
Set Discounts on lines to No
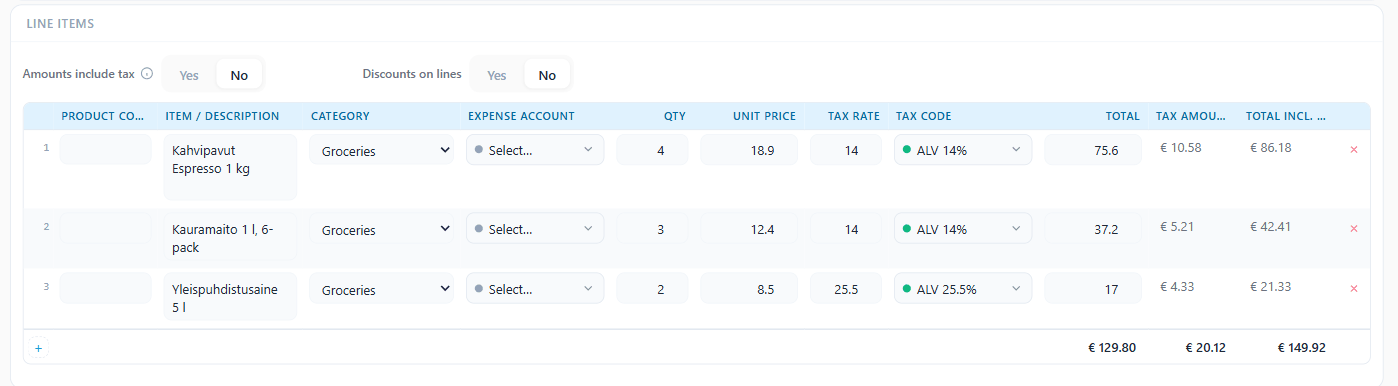(x=547, y=75)
